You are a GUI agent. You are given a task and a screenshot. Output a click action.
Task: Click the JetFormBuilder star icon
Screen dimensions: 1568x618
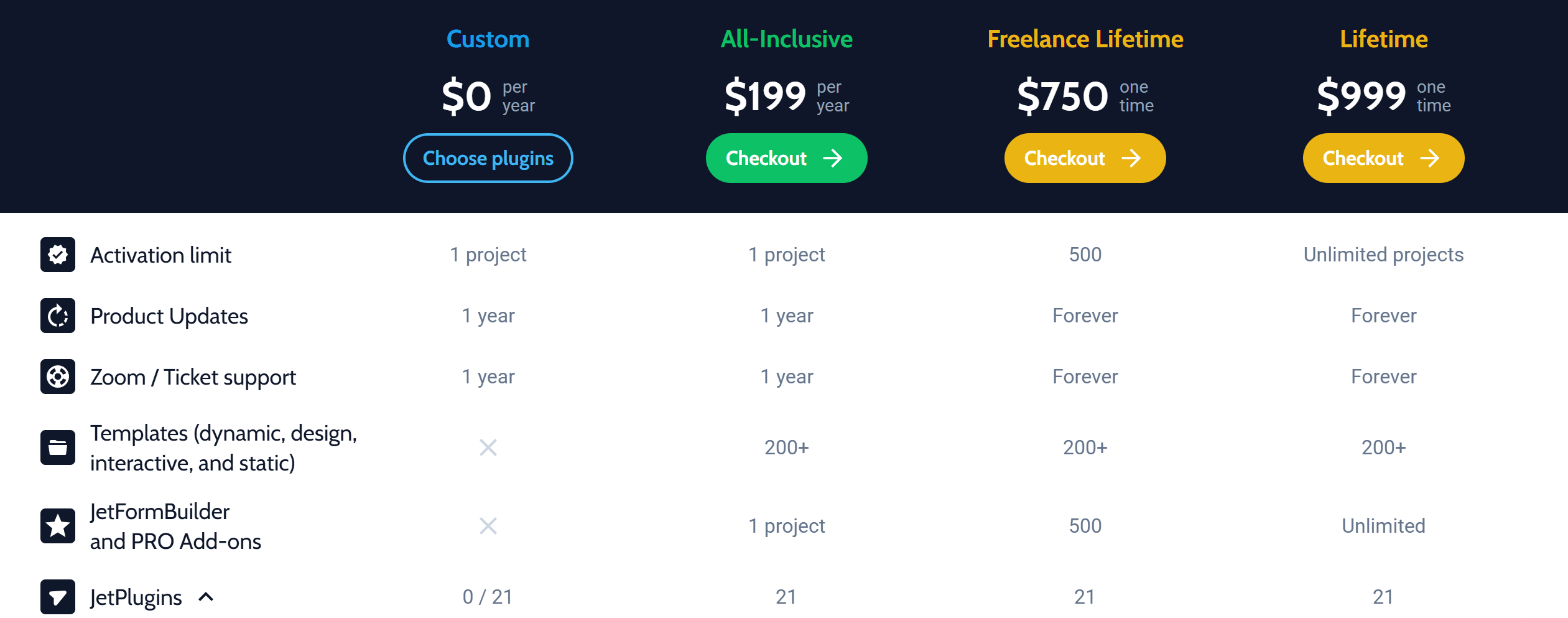click(58, 526)
